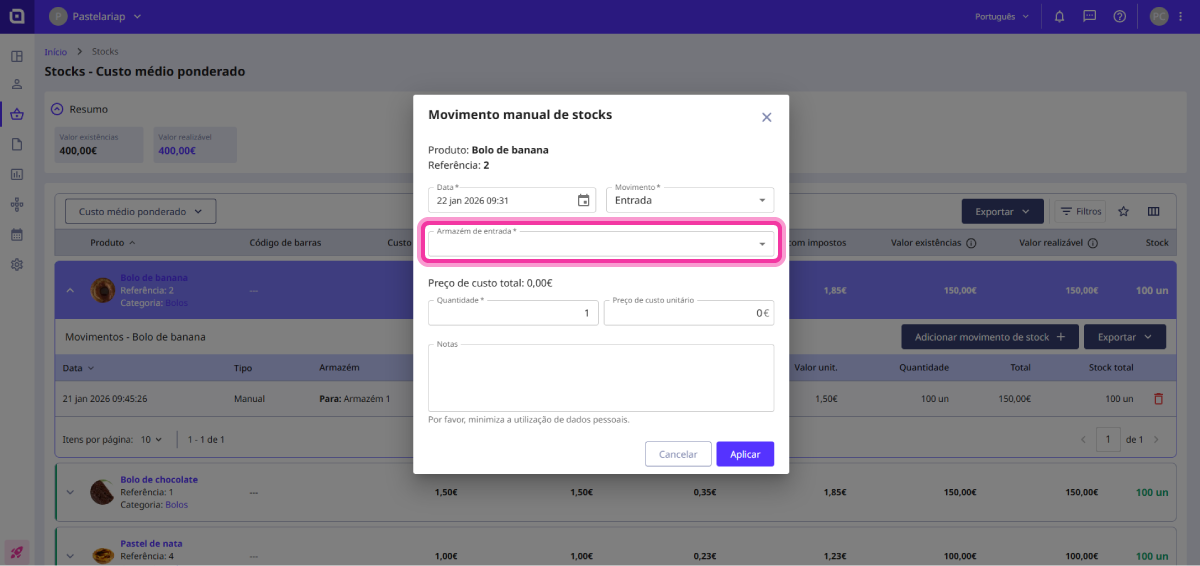Expand the Bolo de chocolate row
The width and height of the screenshot is (1200, 566).
click(x=70, y=492)
